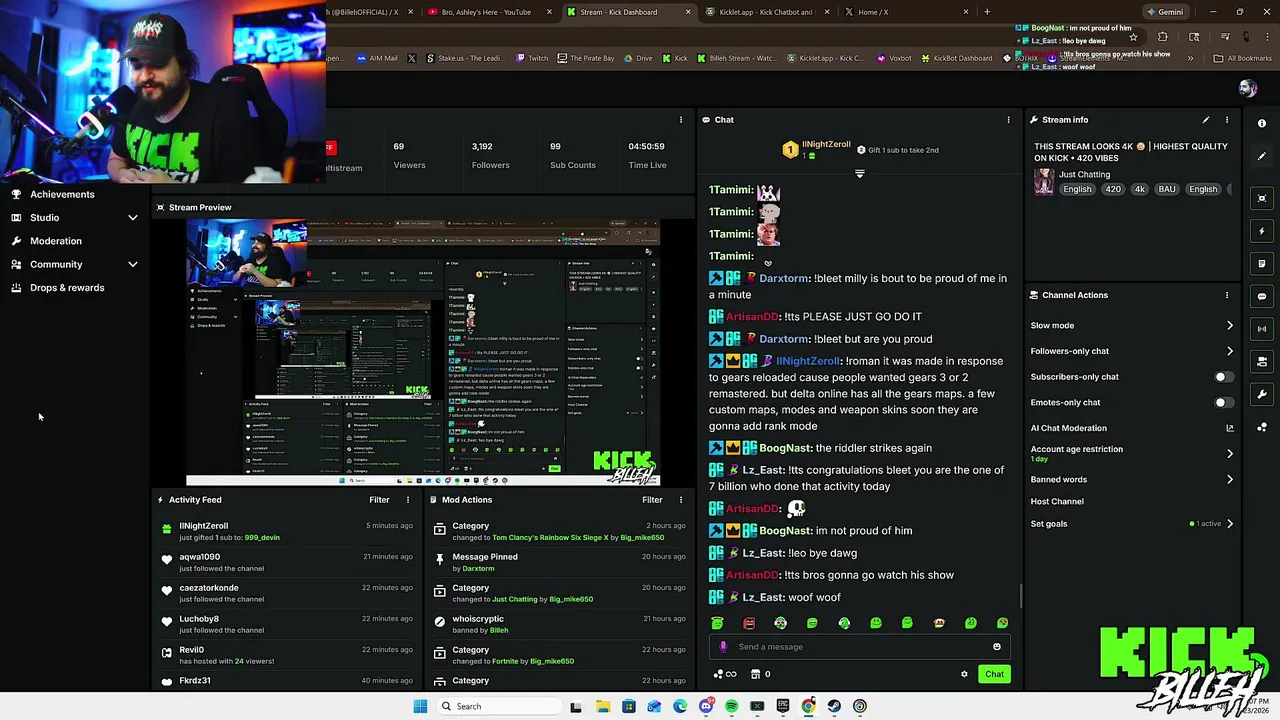Click Host Channel action
This screenshot has width=1280, height=720.
[1057, 501]
